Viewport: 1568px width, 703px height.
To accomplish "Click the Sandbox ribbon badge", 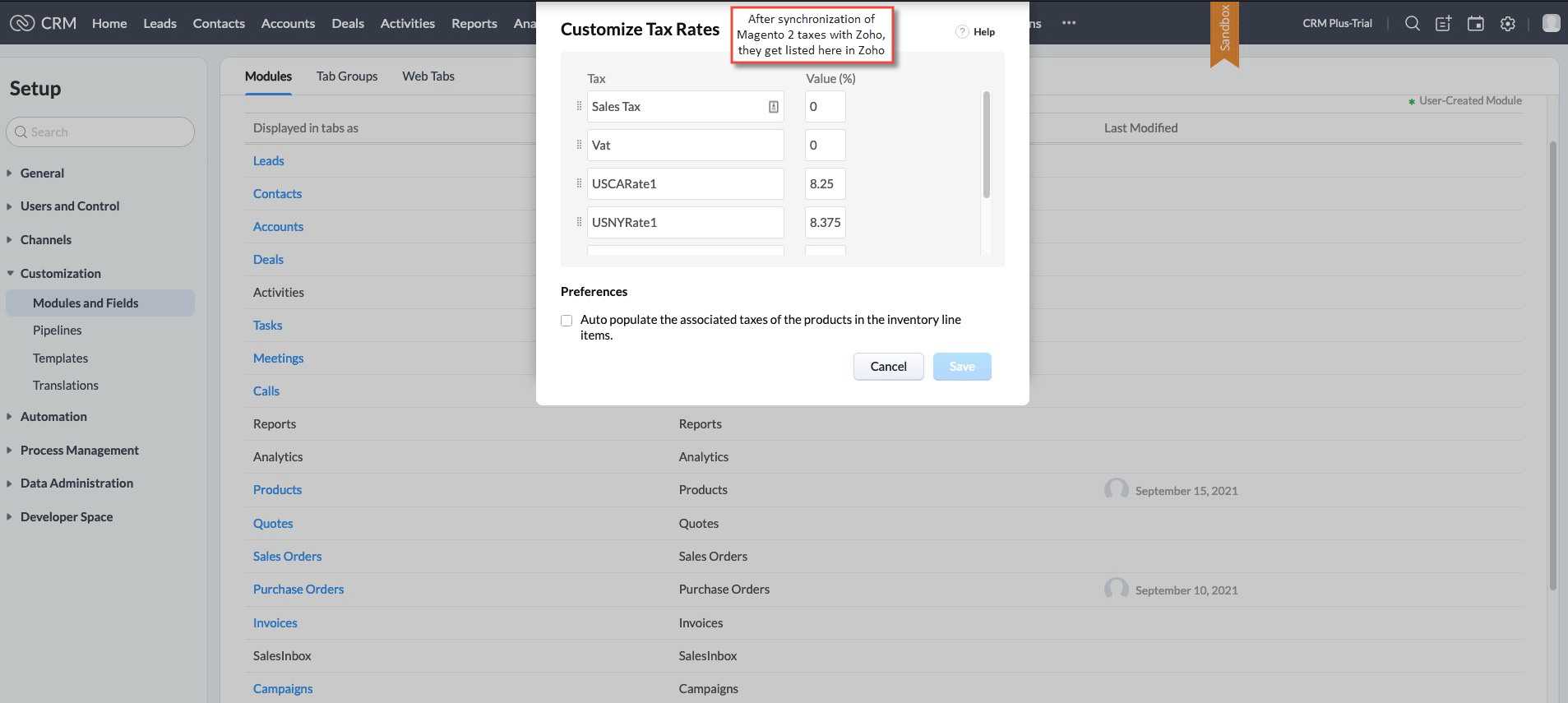I will tap(1224, 33).
